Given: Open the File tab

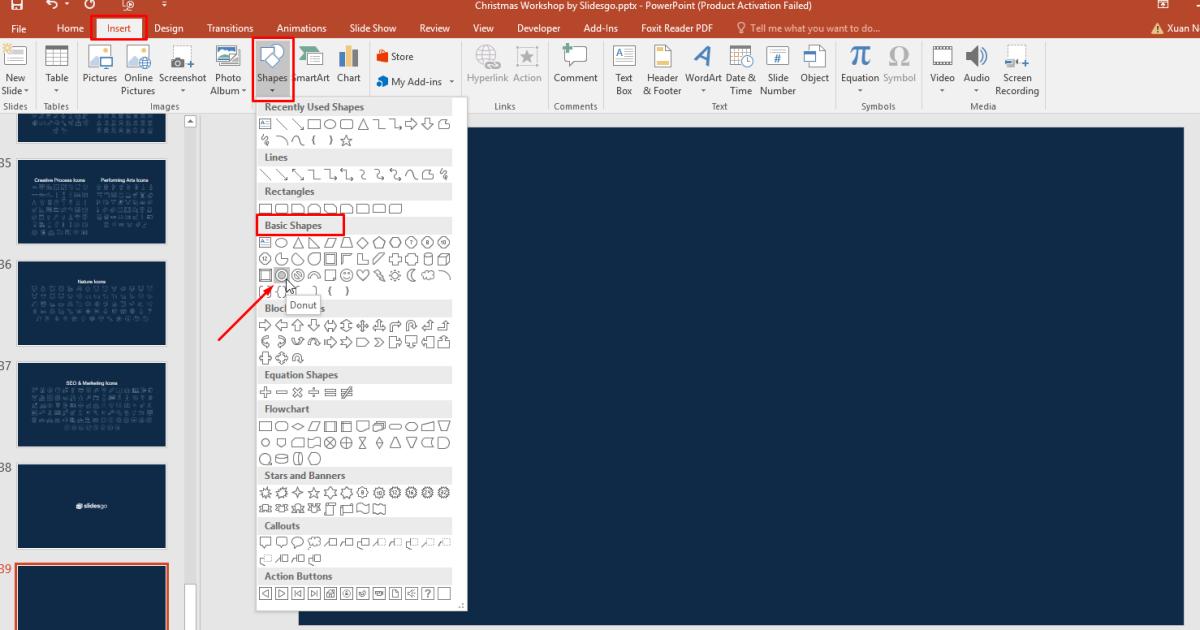Looking at the screenshot, I should coord(19,28).
